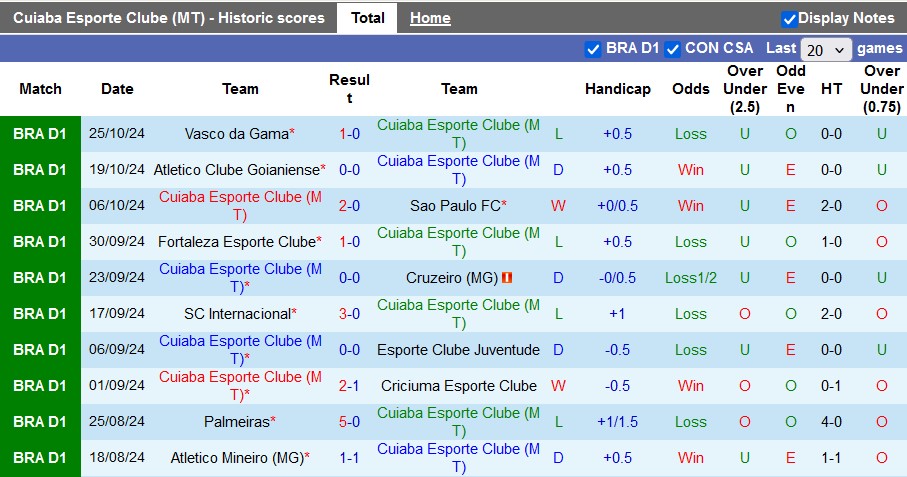Open the Fortaleza Esporte Clube link
907x477 pixels.
coord(236,242)
